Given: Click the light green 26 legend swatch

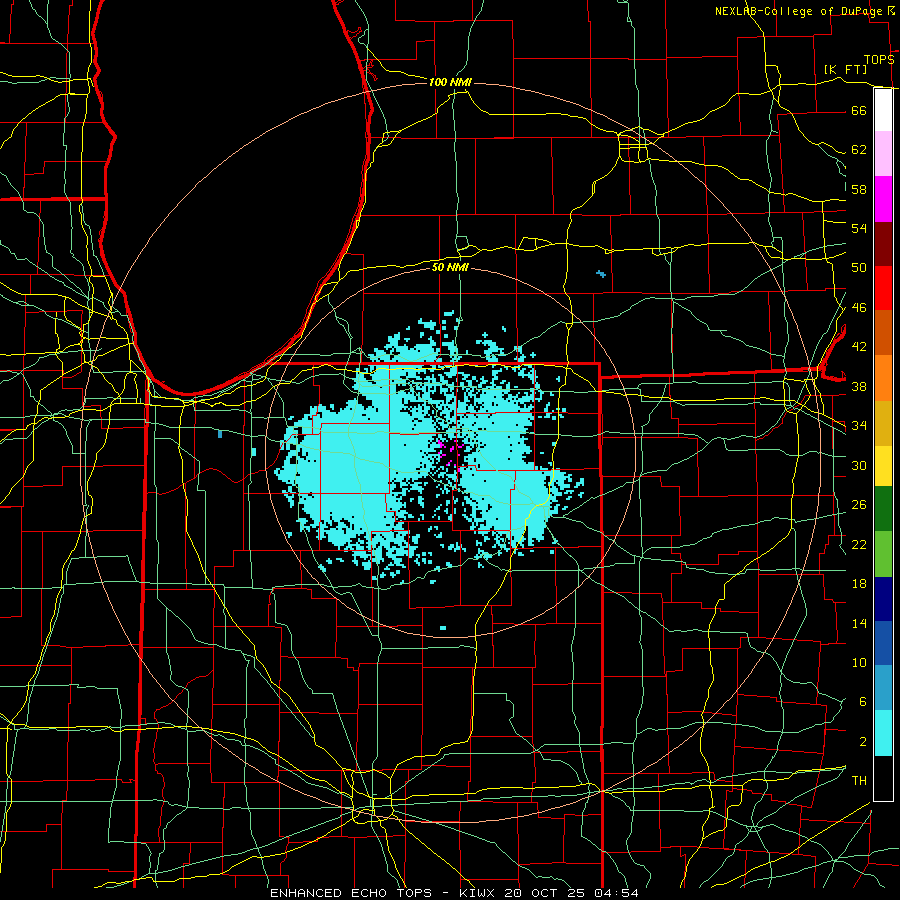Looking at the screenshot, I should [883, 553].
